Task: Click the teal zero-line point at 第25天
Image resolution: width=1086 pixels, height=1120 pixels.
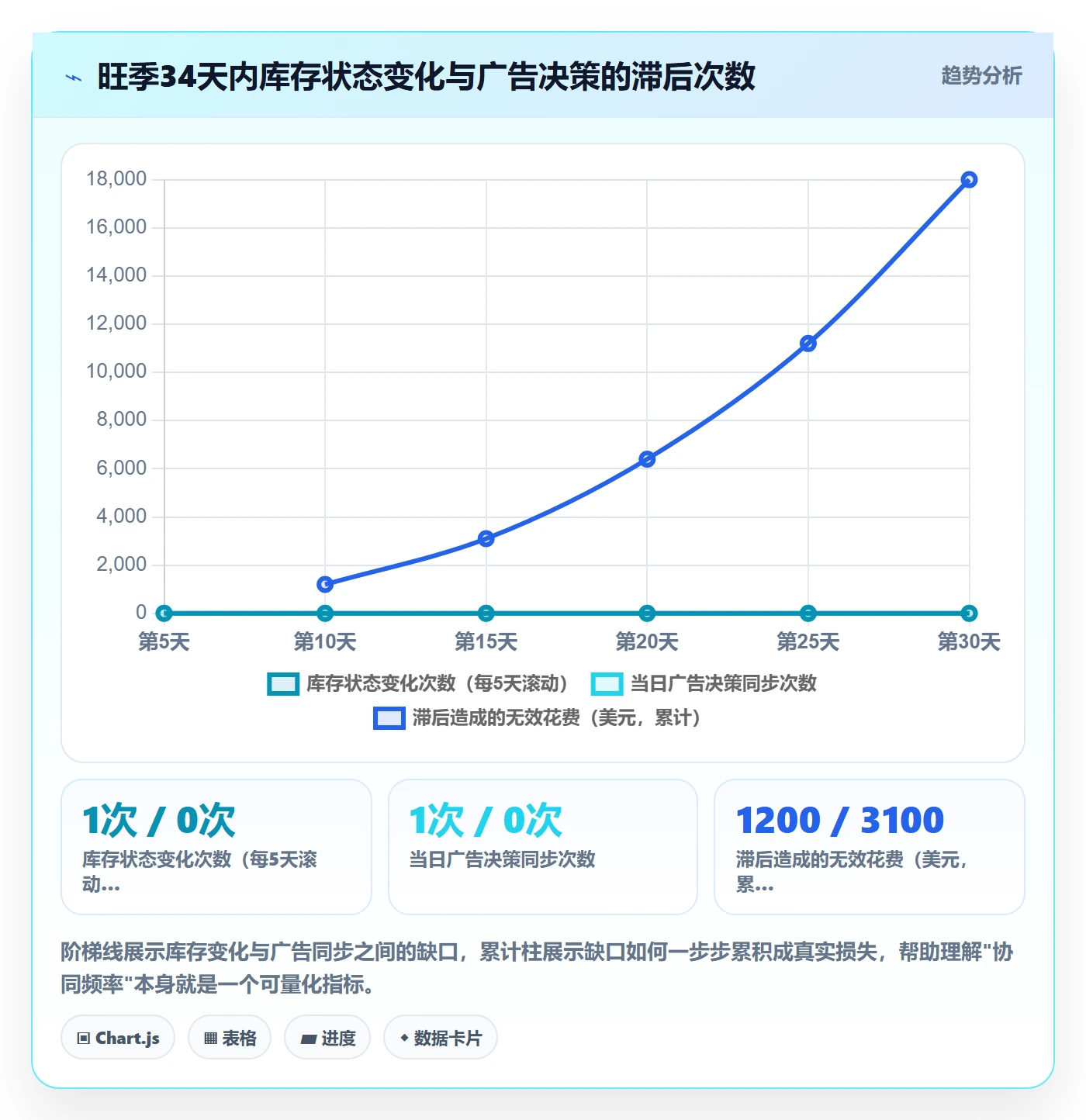Action: pos(808,614)
